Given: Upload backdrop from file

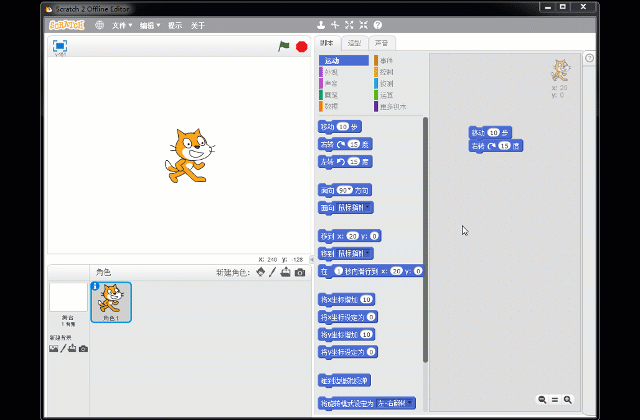Looking at the screenshot, I should pos(72,348).
